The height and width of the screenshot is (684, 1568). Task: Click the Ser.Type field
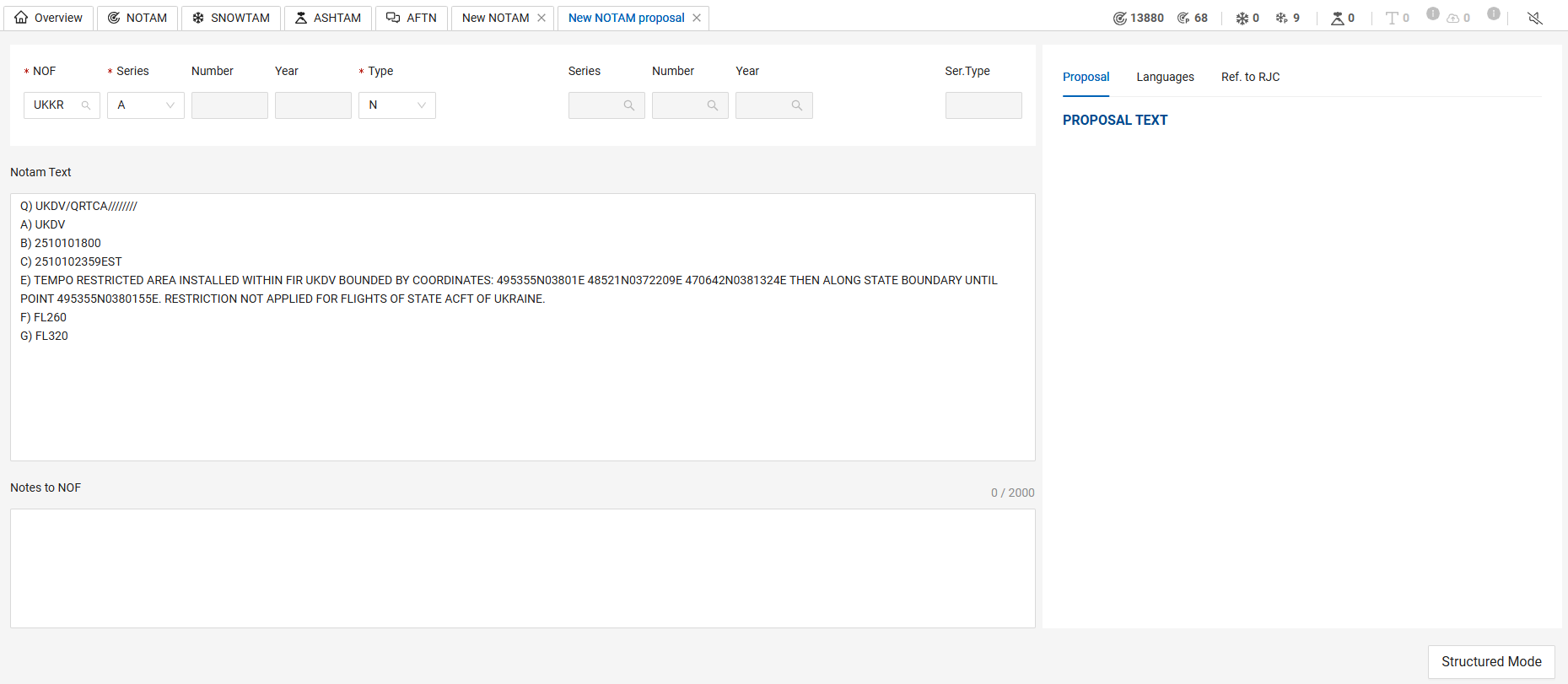[983, 105]
